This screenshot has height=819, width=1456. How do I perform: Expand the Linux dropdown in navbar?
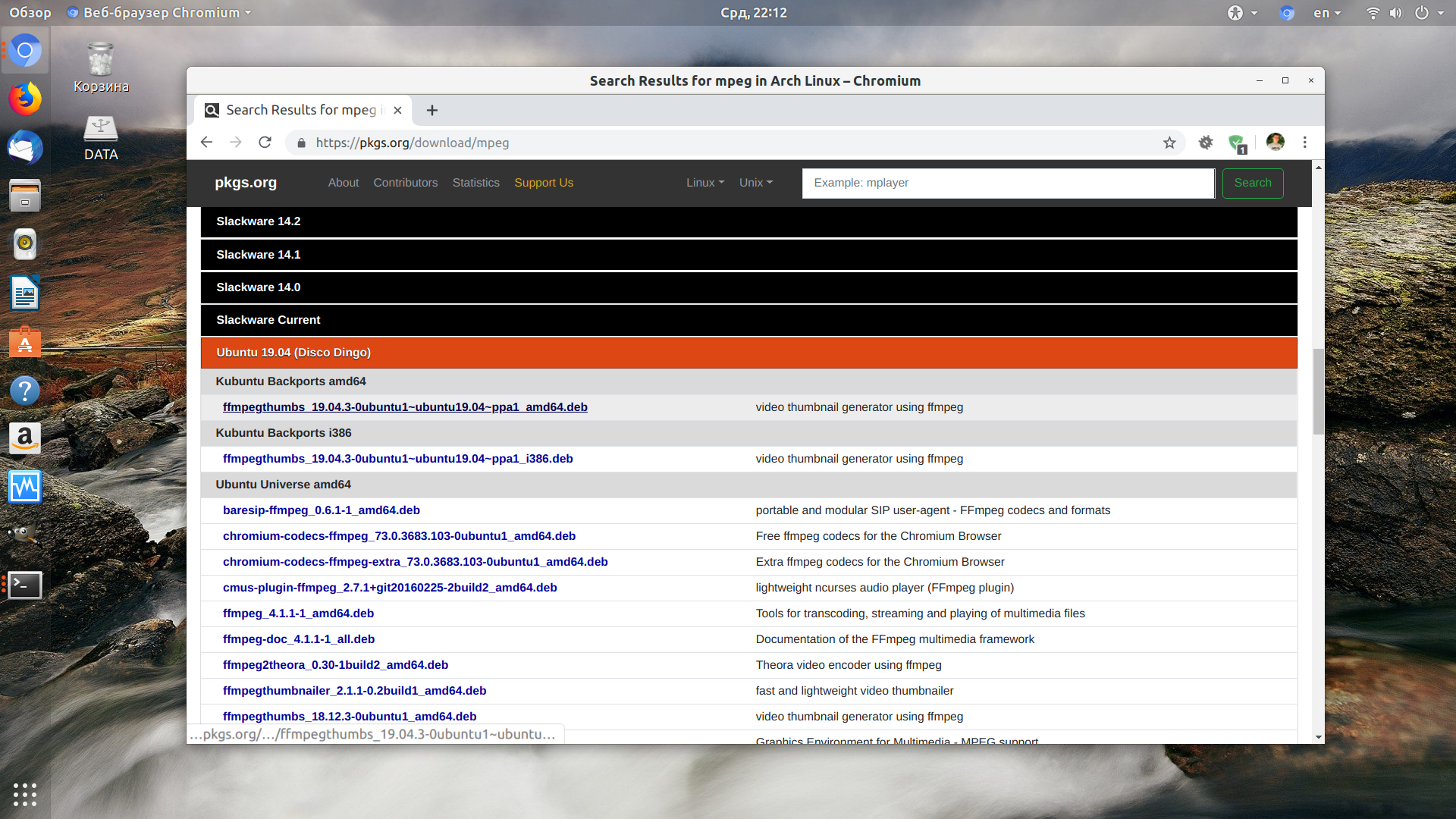click(705, 183)
